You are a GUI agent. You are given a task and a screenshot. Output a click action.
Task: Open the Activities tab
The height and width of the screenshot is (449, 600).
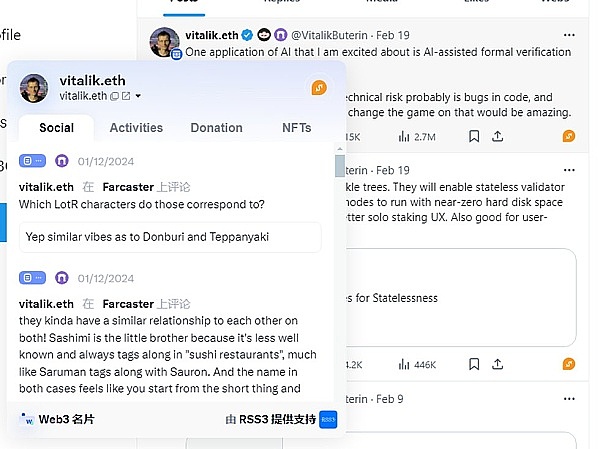(136, 128)
